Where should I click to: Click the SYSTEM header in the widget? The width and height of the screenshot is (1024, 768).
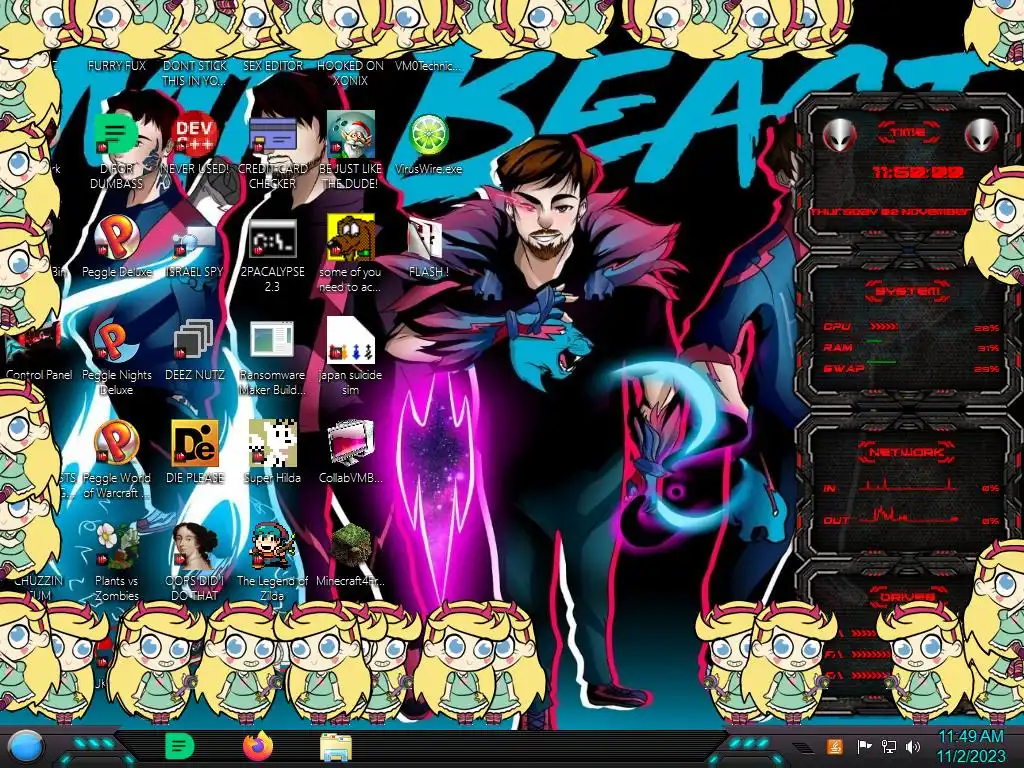point(907,291)
